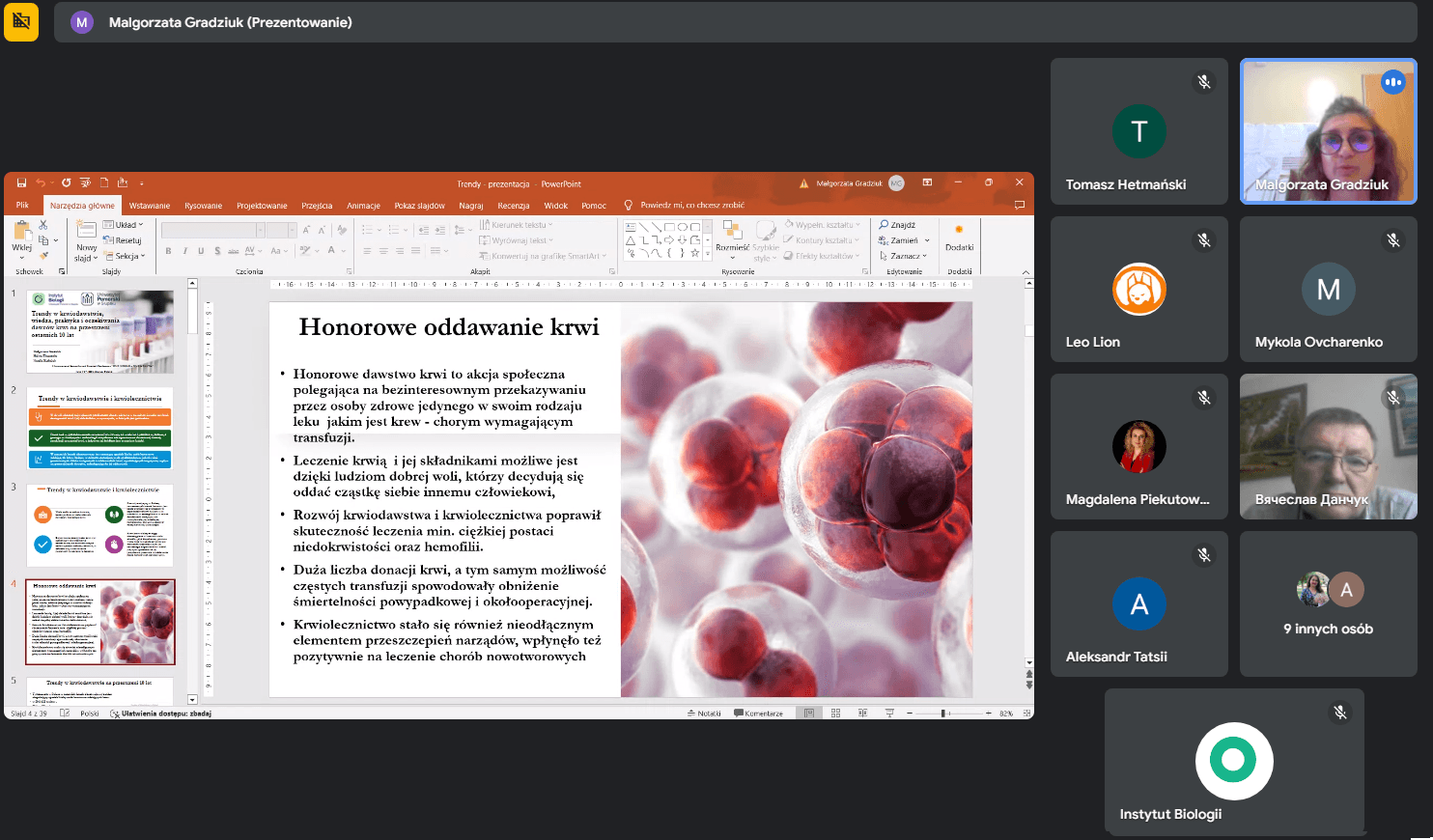Click the Undo arrow in quick access toolbar
Image resolution: width=1433 pixels, height=840 pixels.
(41, 182)
